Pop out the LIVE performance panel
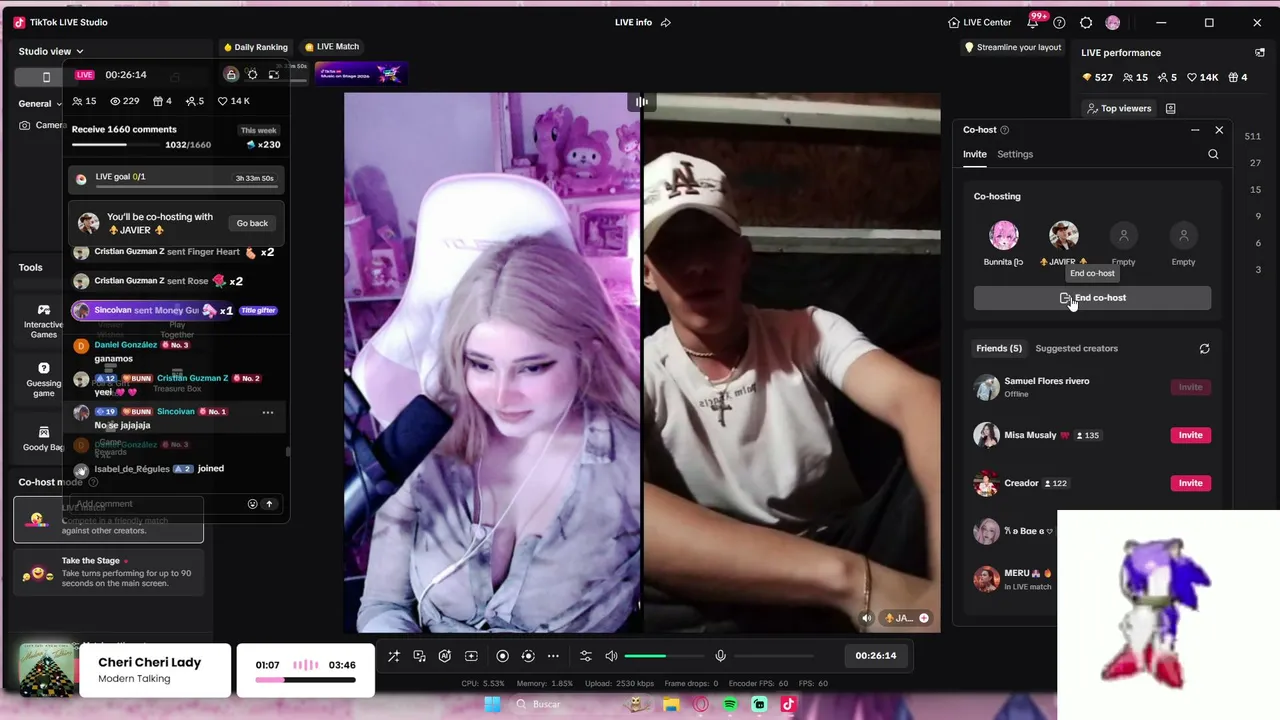This screenshot has width=1280, height=720. click(1260, 52)
